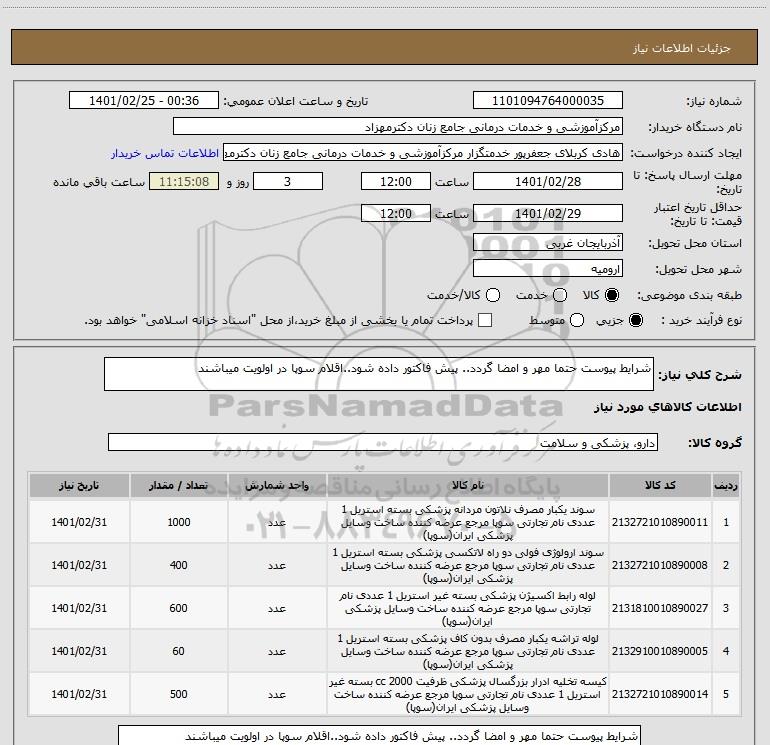The height and width of the screenshot is (745, 770).
Task: Click the quantity cell 500
Action: coord(179,694)
